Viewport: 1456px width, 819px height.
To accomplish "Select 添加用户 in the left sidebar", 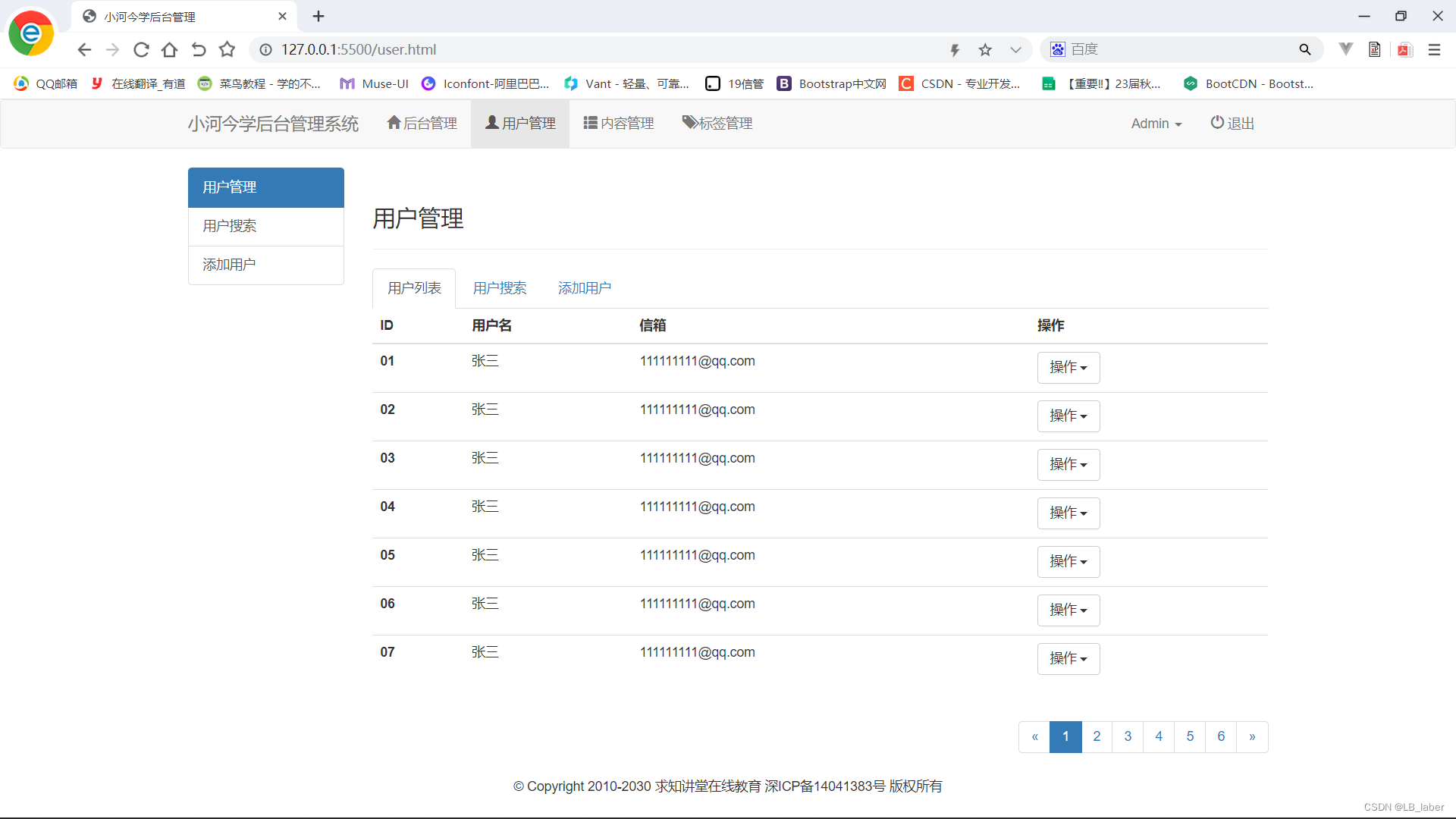I will [266, 265].
